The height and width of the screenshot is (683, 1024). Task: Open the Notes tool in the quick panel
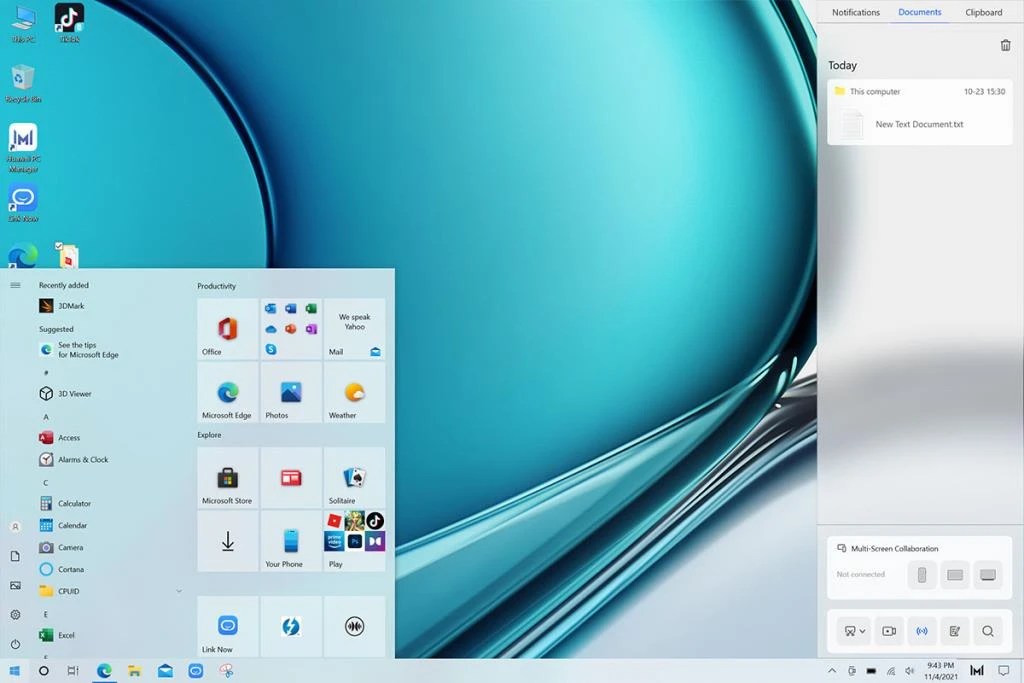954,631
